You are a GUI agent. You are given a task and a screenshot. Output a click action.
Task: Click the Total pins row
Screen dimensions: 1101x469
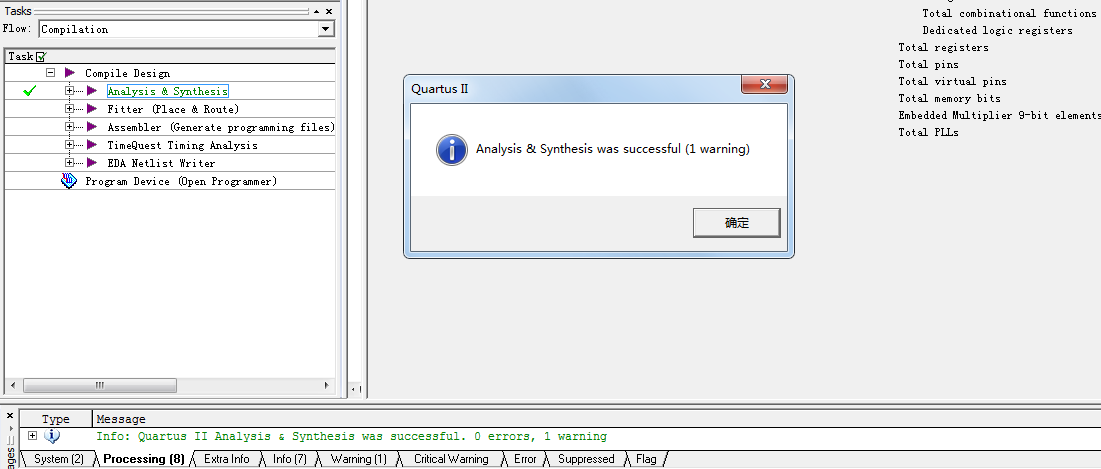click(928, 64)
